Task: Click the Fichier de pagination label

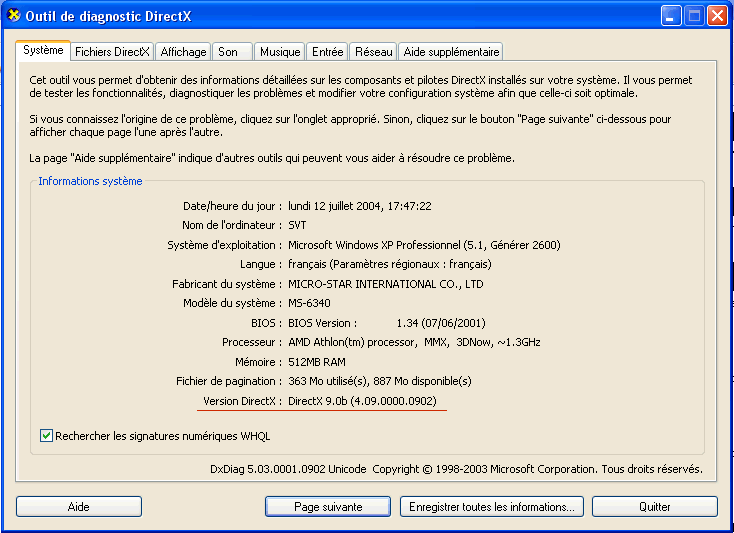Action: point(229,381)
